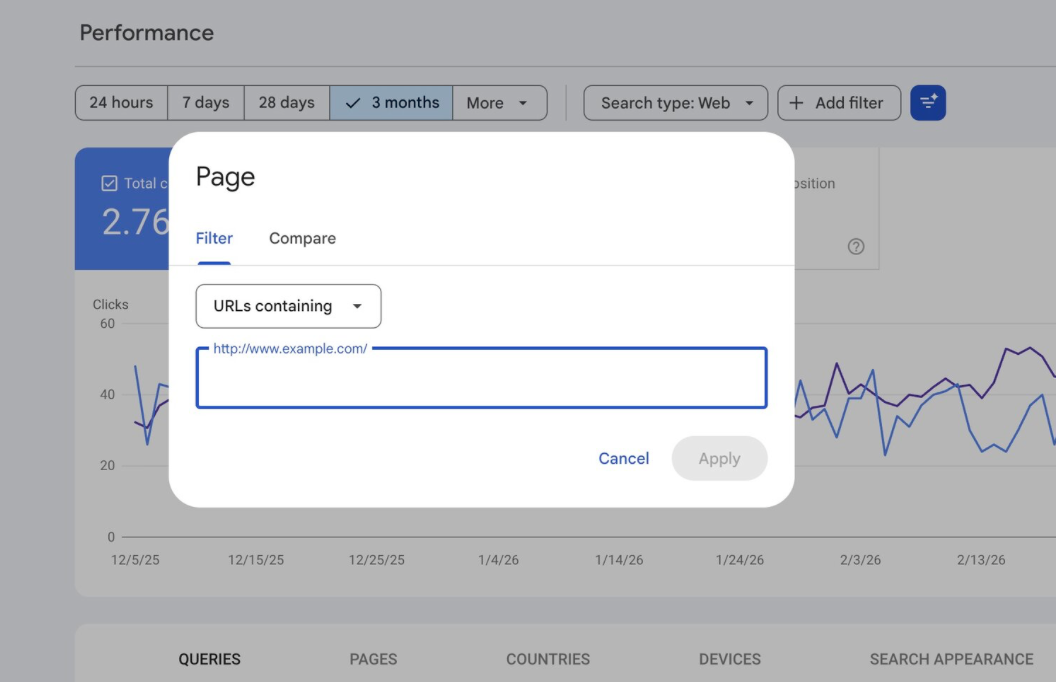Click the blue filter options icon button
This screenshot has height=682, width=1056.
coord(928,103)
